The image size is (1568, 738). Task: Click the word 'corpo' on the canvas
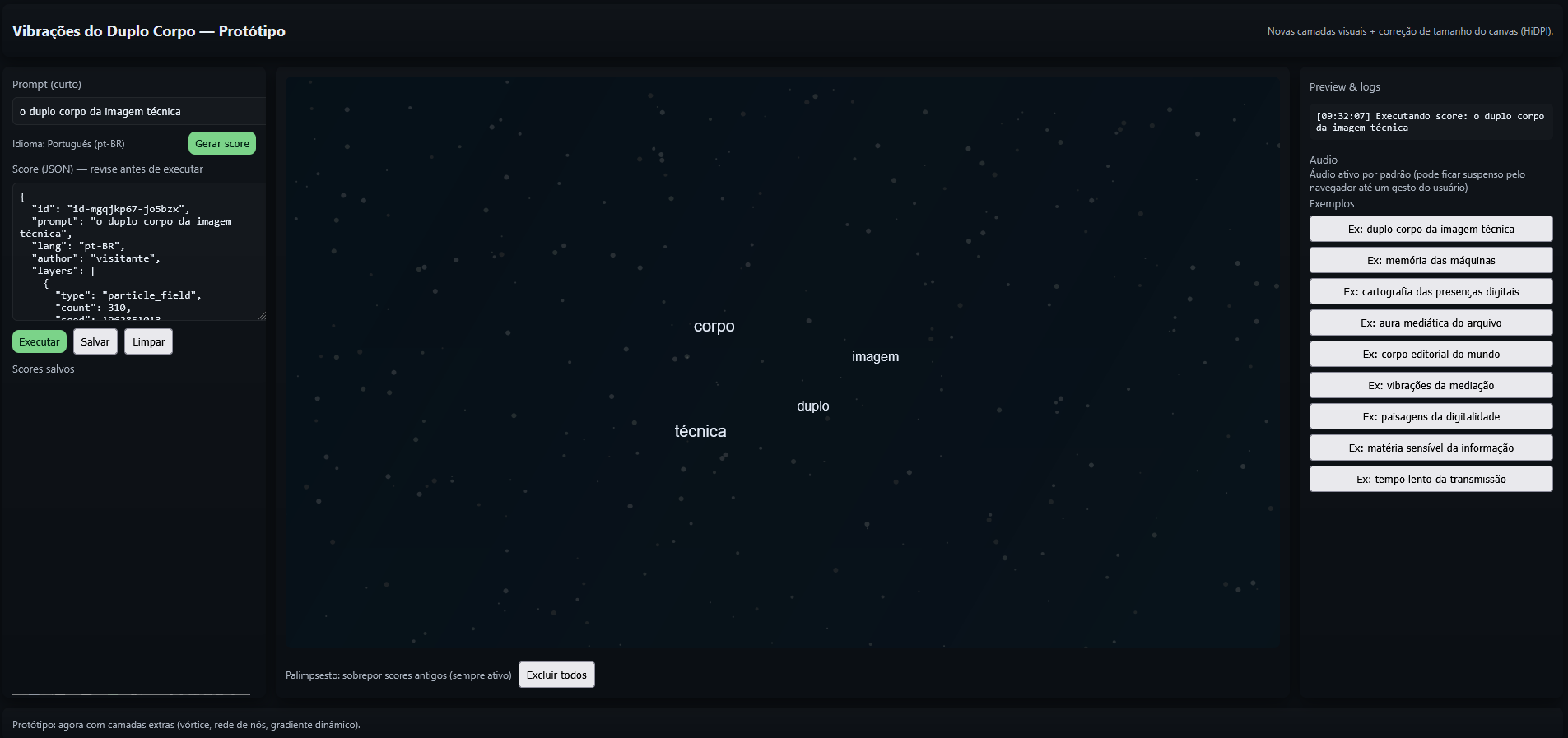tap(714, 327)
